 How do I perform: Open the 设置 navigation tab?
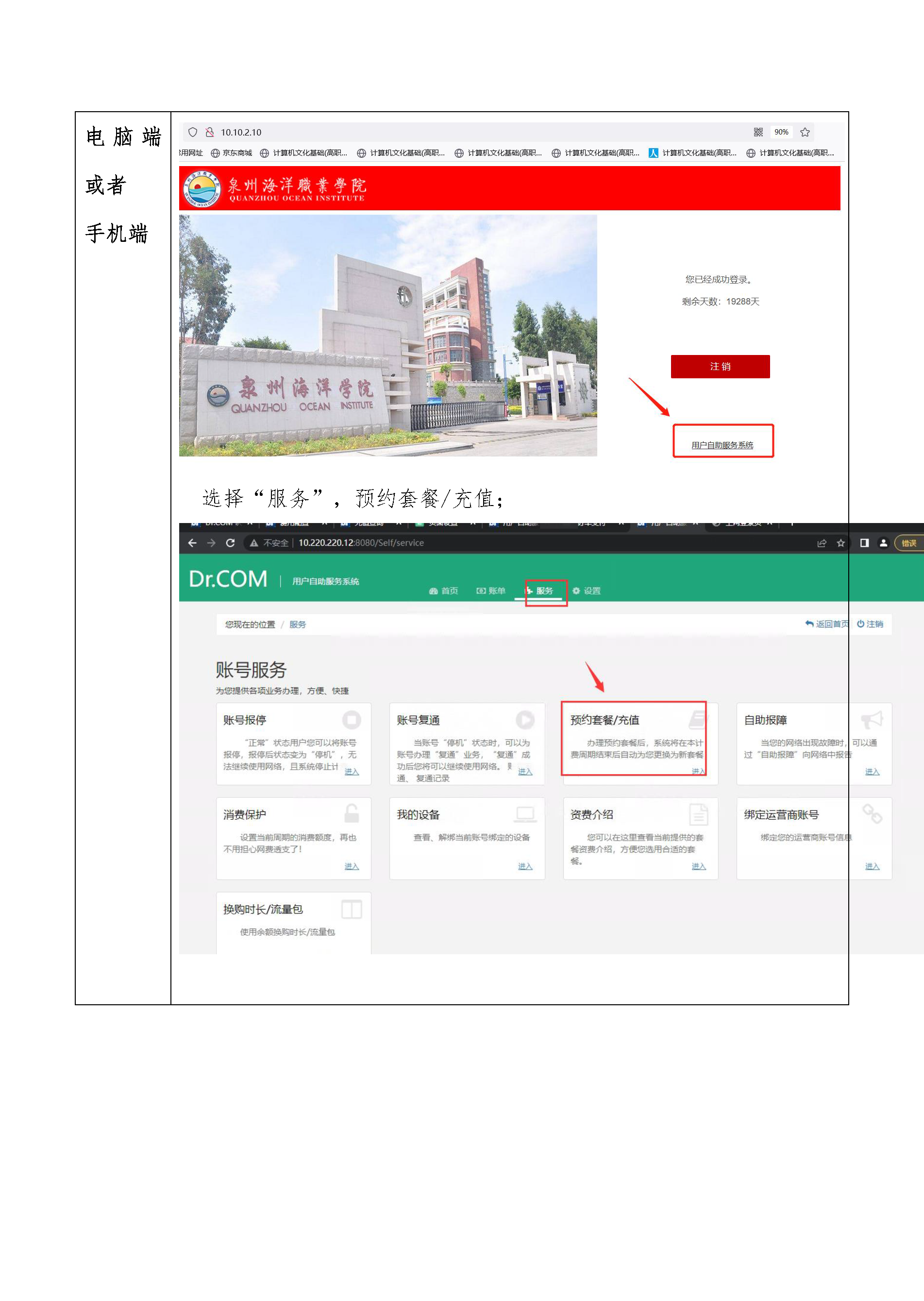pyautogui.click(x=587, y=591)
